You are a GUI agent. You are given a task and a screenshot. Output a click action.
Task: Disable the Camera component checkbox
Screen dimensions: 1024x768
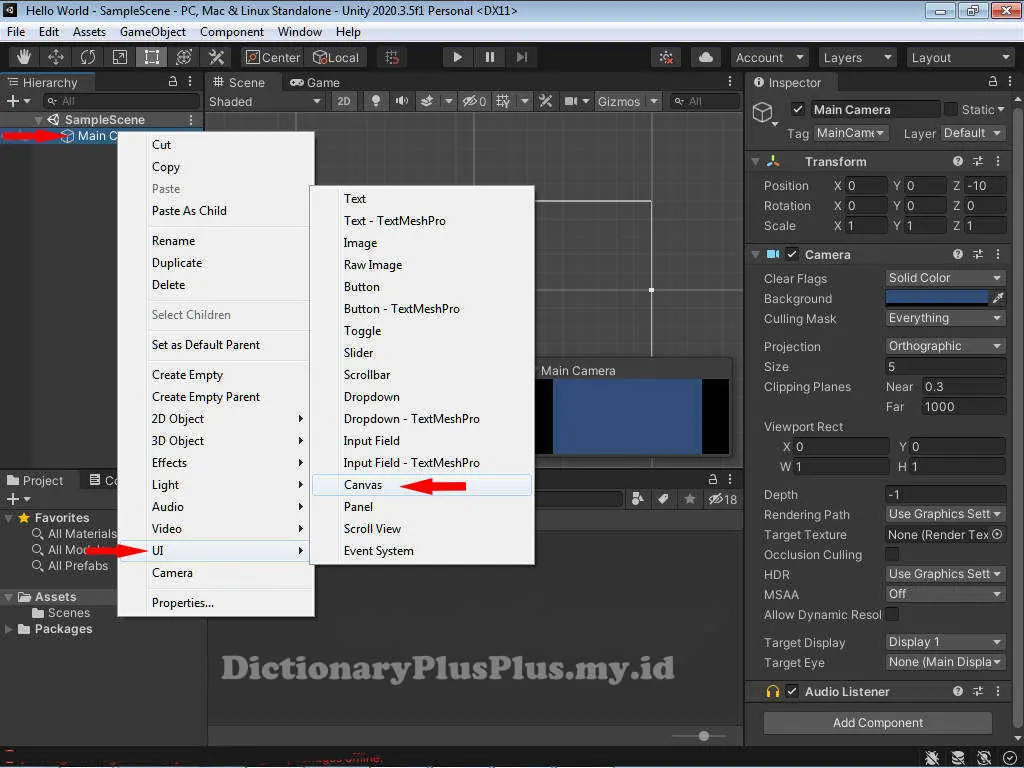click(x=792, y=254)
